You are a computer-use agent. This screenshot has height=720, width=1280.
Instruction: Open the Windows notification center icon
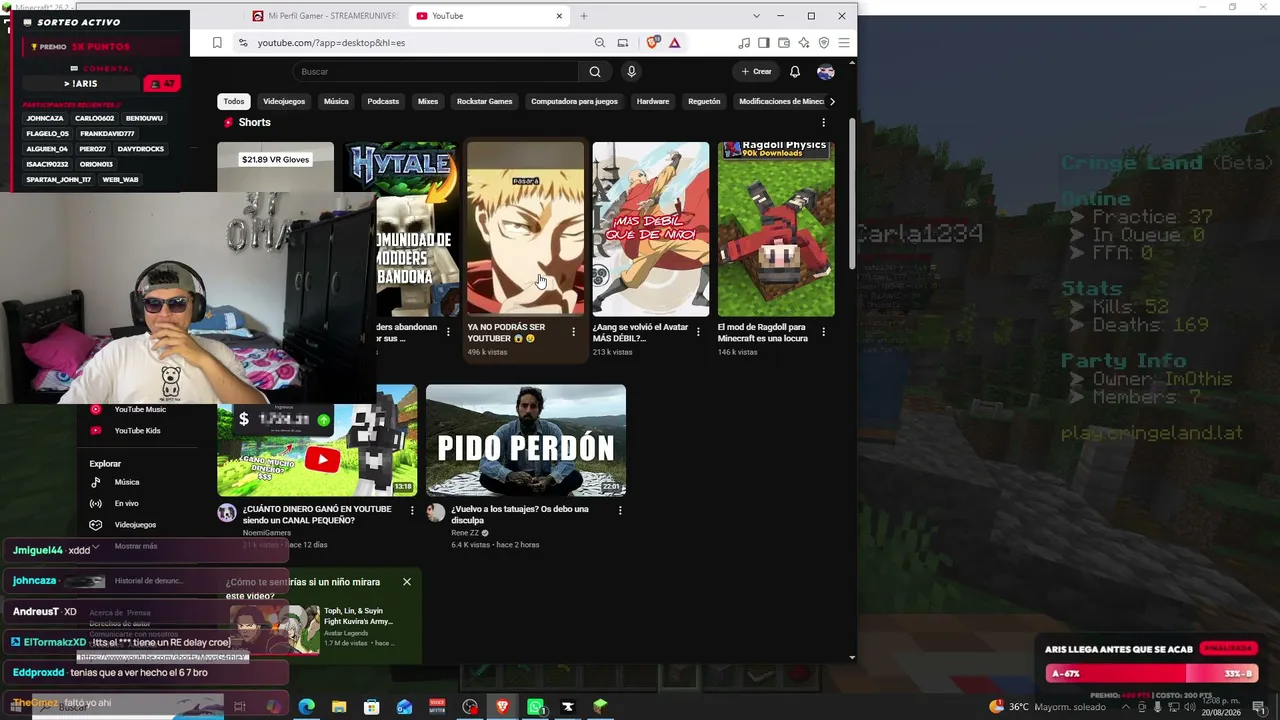pyautogui.click(x=1261, y=707)
